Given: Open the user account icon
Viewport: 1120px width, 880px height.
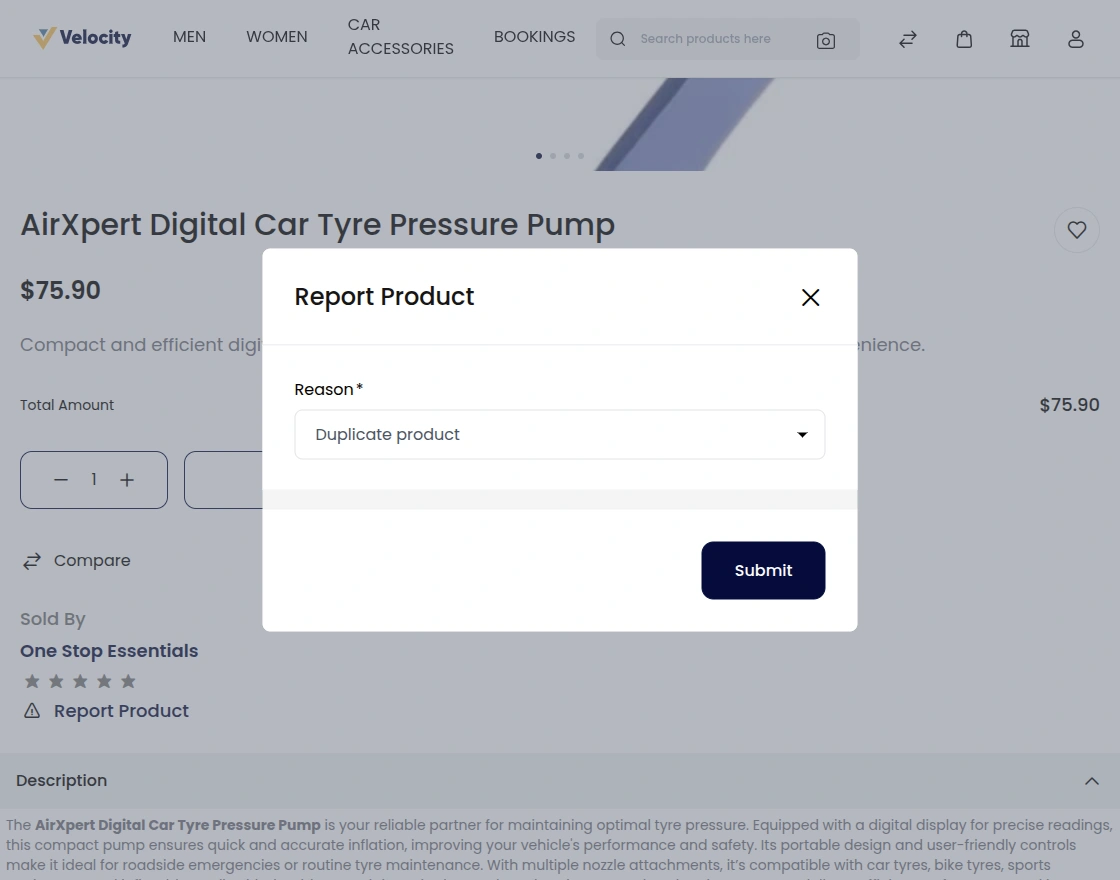Looking at the screenshot, I should tap(1076, 39).
